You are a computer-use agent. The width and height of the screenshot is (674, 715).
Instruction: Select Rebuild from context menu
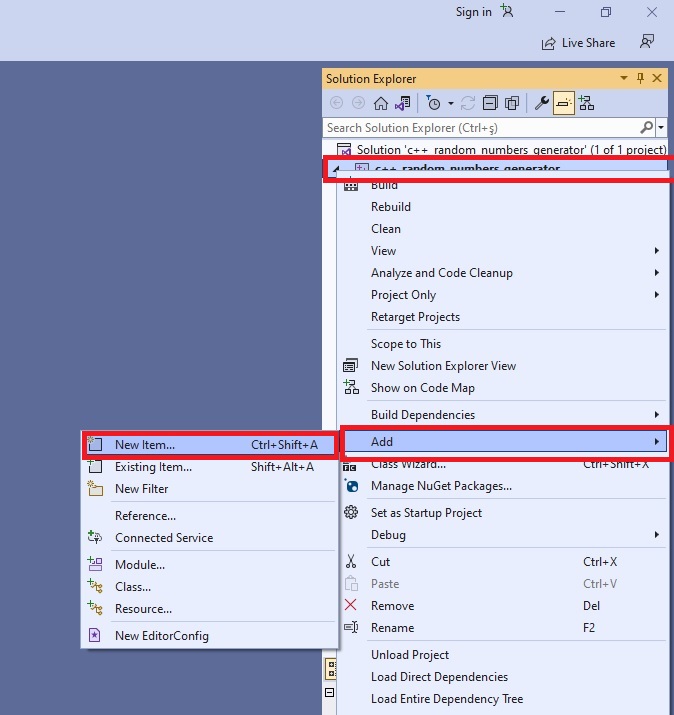coord(505,207)
